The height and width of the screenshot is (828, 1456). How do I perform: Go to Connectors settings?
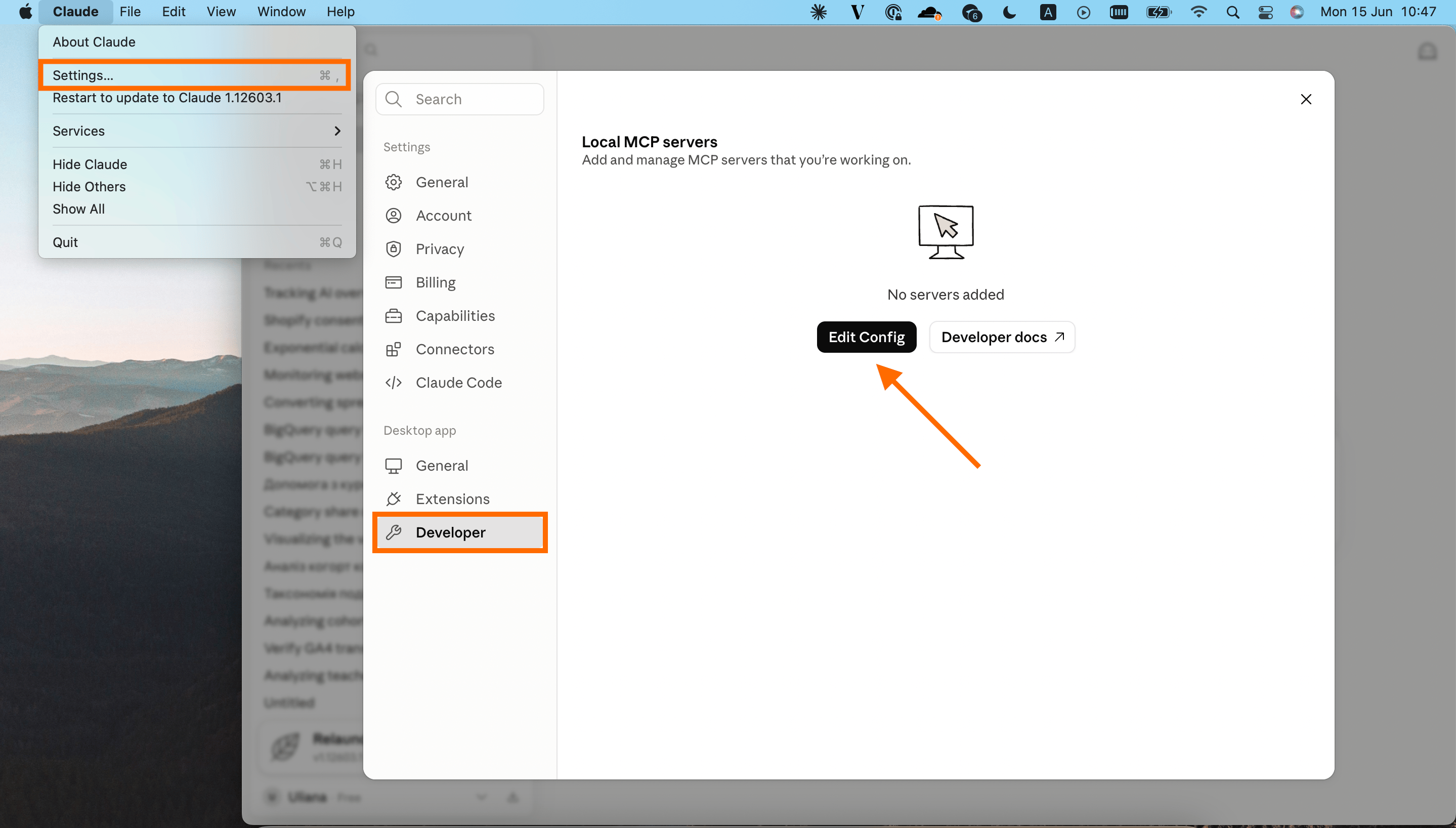[460, 349]
